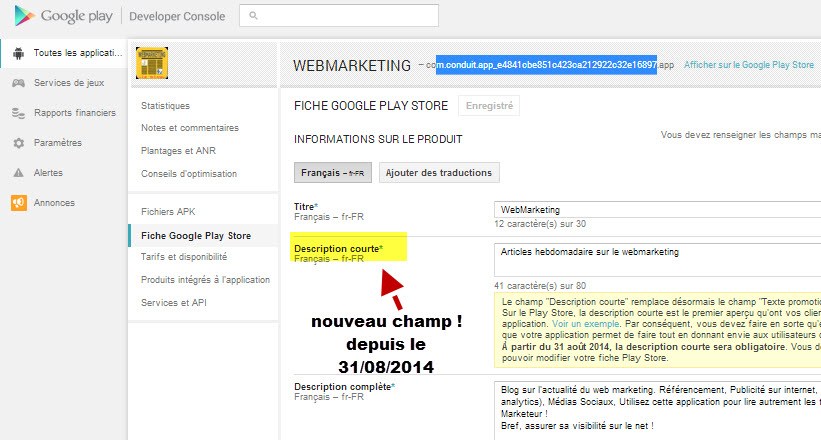Click the game controller icon
The height and width of the screenshot is (440, 821).
pos(18,83)
